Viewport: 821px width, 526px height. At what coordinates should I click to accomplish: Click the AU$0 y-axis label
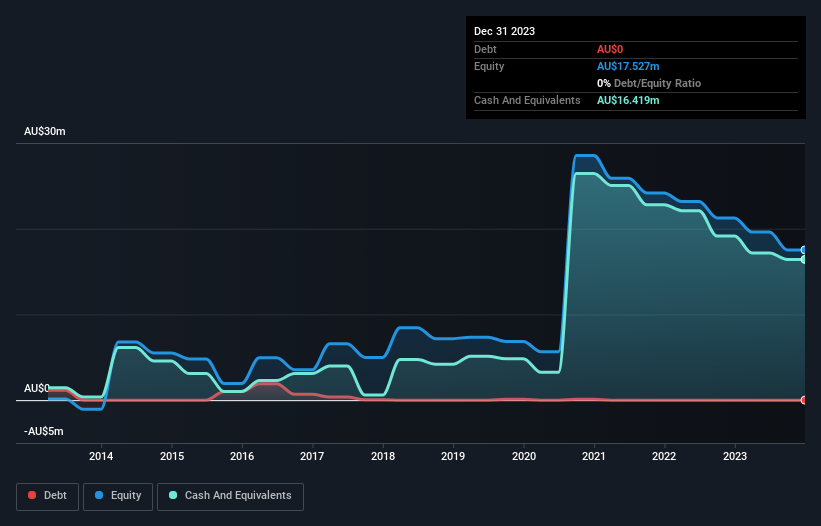click(x=37, y=388)
